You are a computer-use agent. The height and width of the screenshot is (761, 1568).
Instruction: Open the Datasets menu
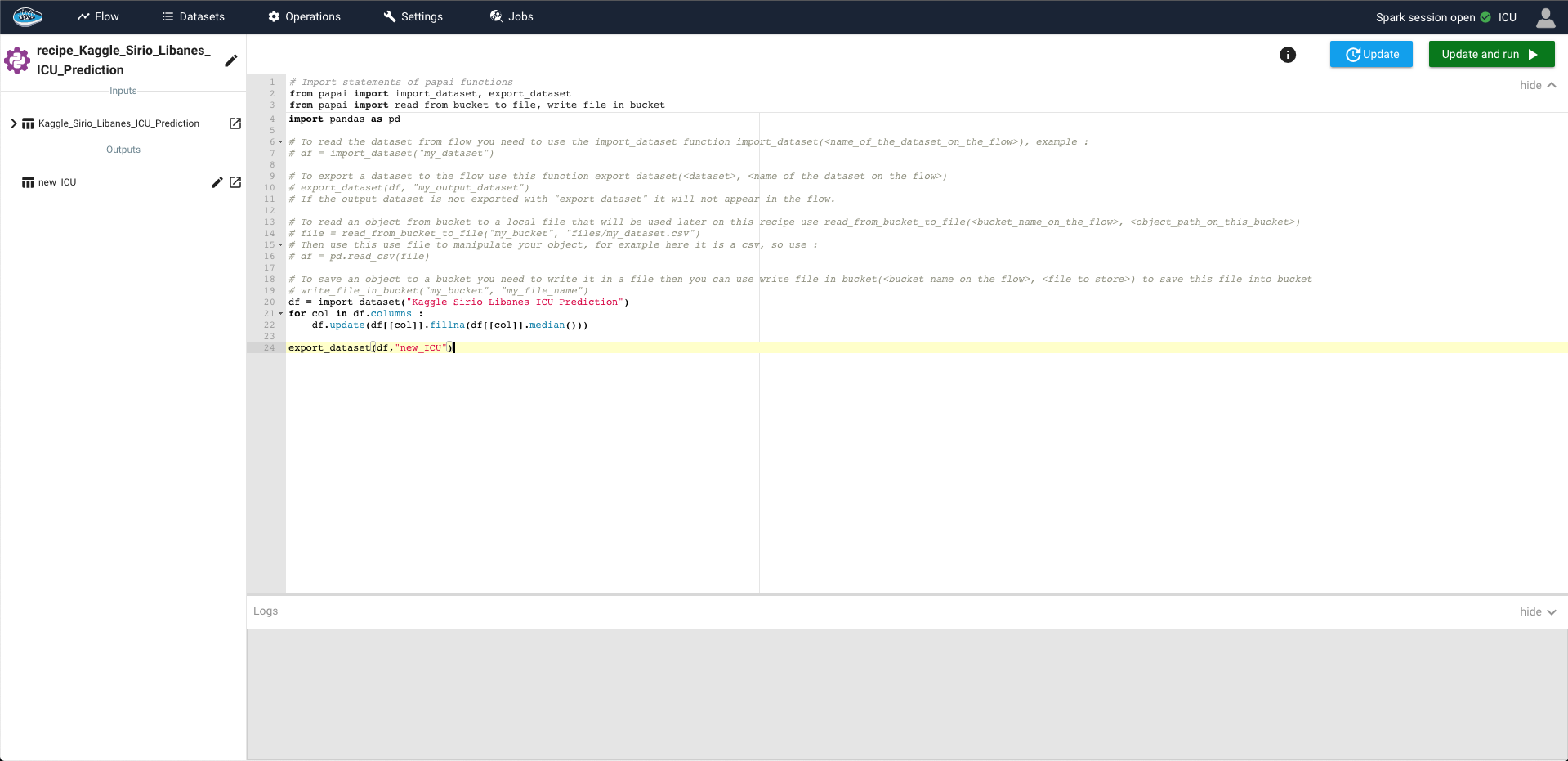[193, 16]
